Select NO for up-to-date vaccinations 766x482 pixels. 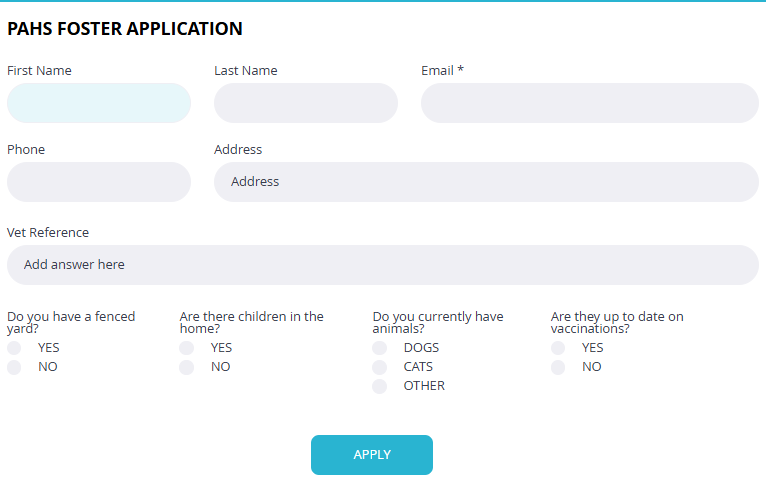tap(558, 367)
